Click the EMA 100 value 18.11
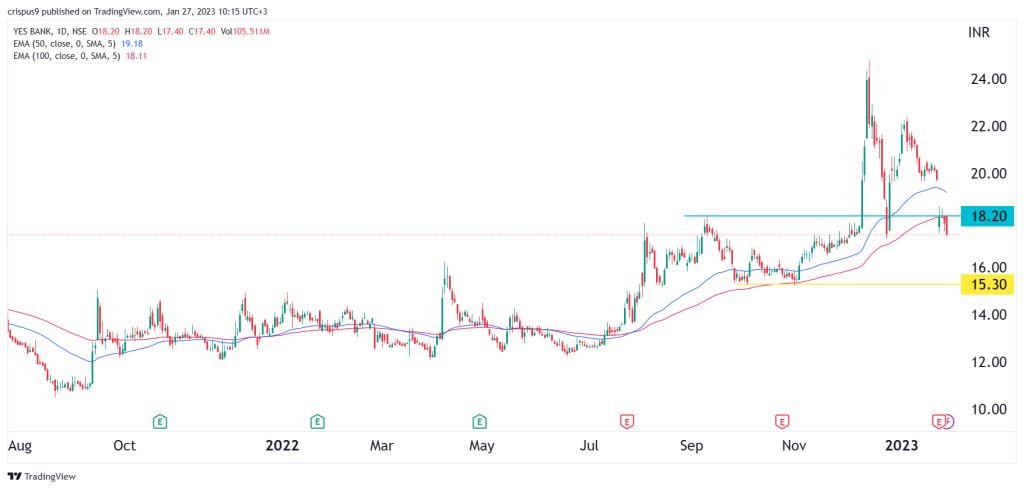Image resolution: width=1024 pixels, height=489 pixels. (136, 55)
